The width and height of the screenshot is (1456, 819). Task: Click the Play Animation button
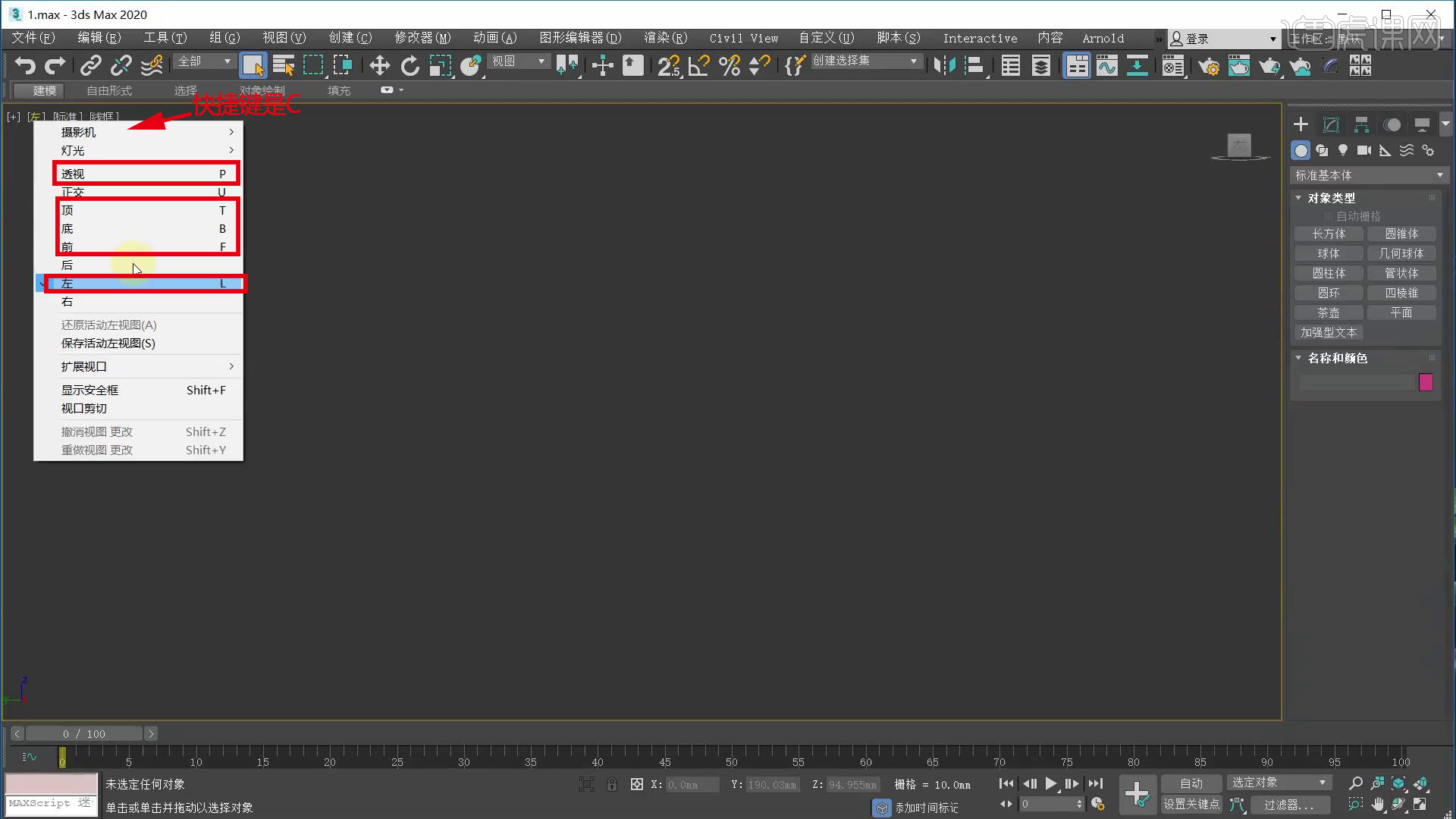pyautogui.click(x=1051, y=784)
